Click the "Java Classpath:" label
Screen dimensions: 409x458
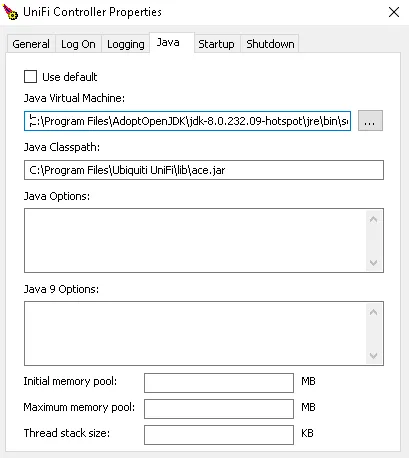click(x=62, y=147)
